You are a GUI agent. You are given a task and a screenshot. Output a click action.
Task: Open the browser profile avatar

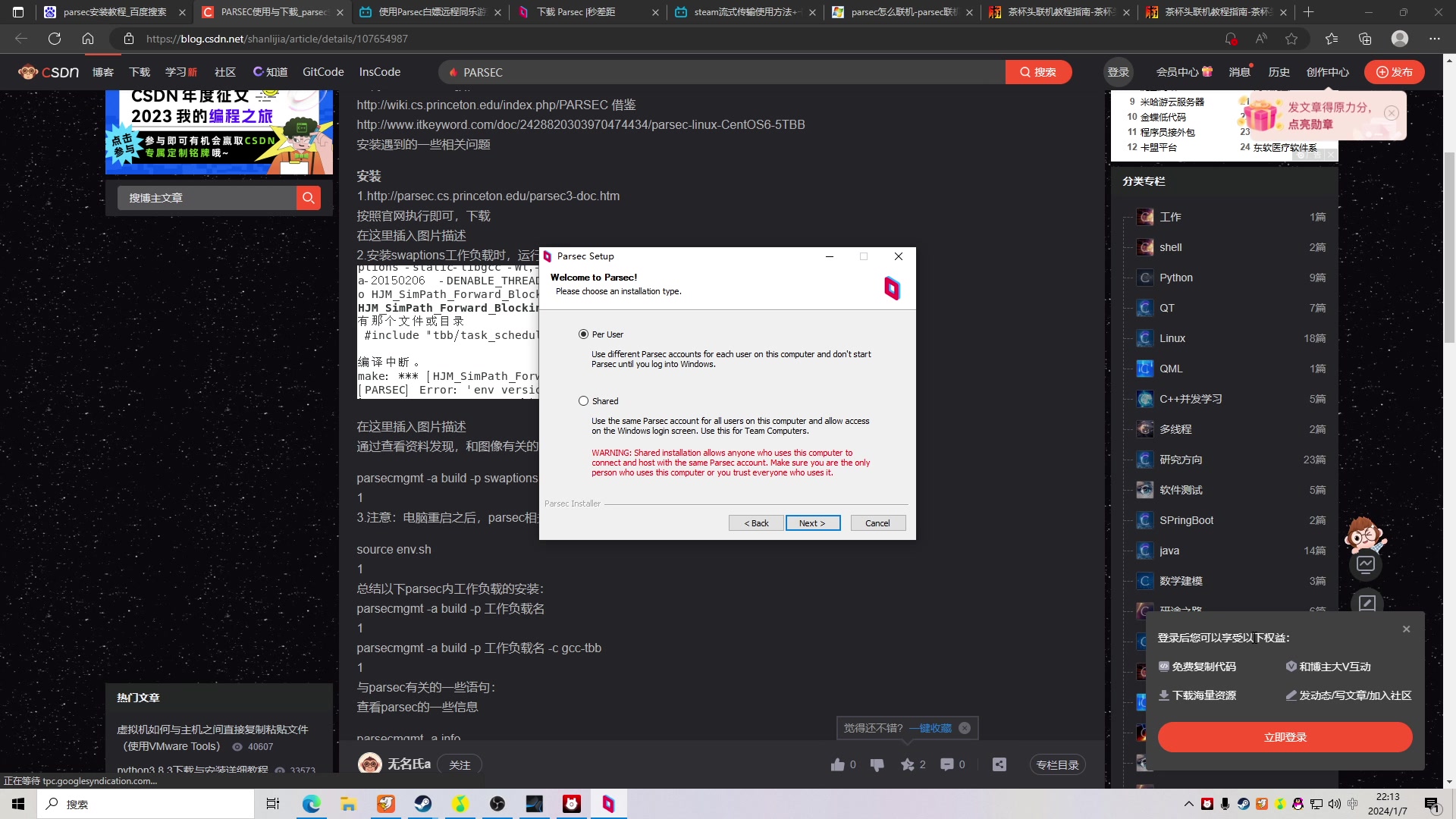pyautogui.click(x=1400, y=39)
